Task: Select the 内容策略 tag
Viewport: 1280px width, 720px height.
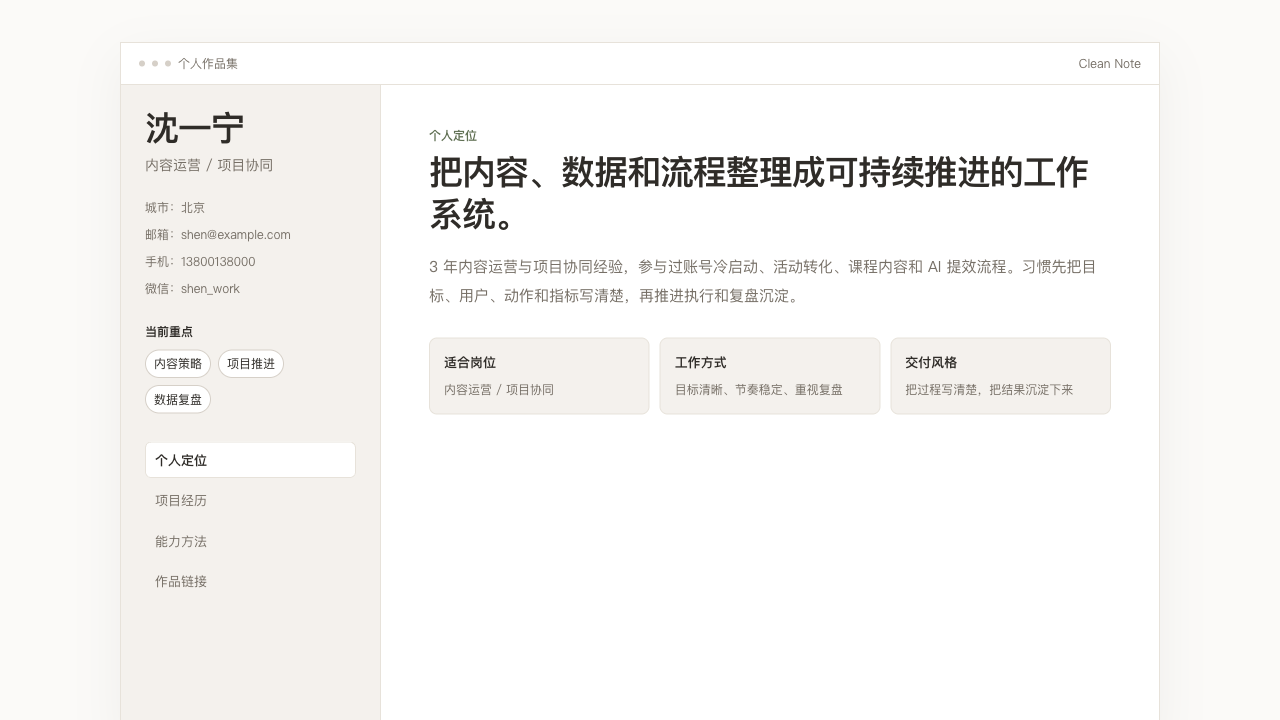Action: pyautogui.click(x=178, y=364)
